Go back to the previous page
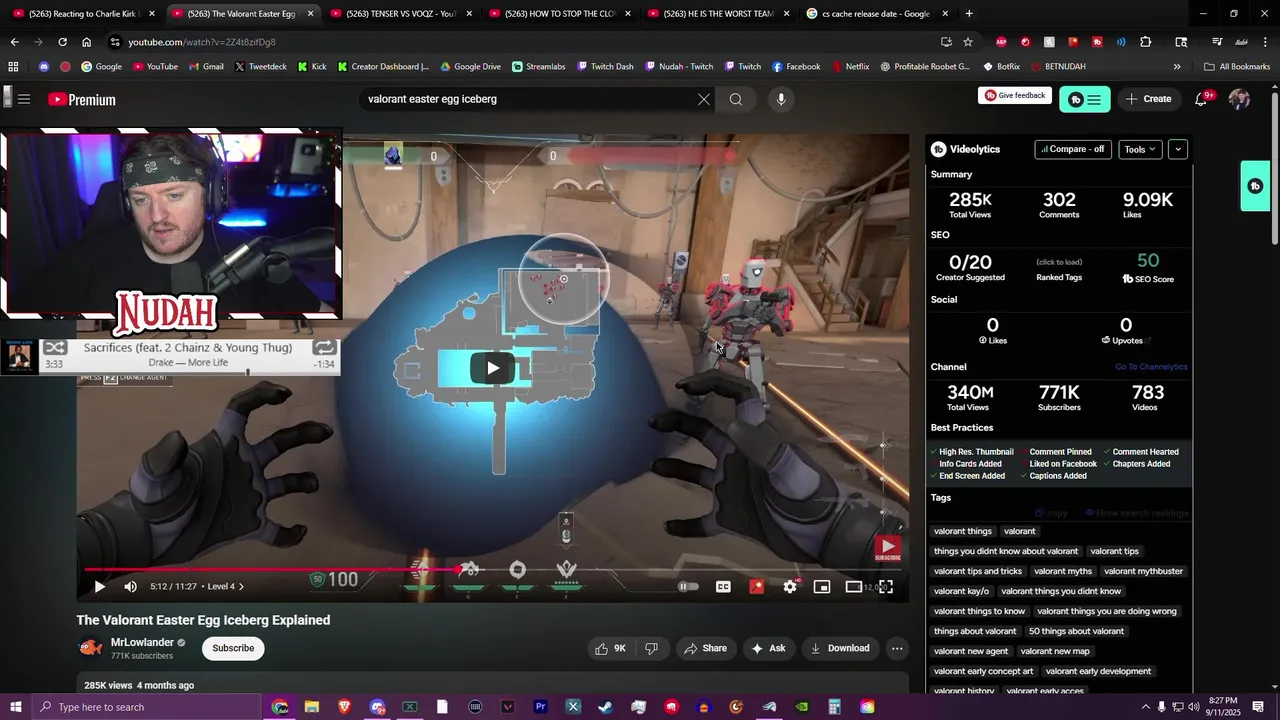1280x720 pixels. coord(14,42)
